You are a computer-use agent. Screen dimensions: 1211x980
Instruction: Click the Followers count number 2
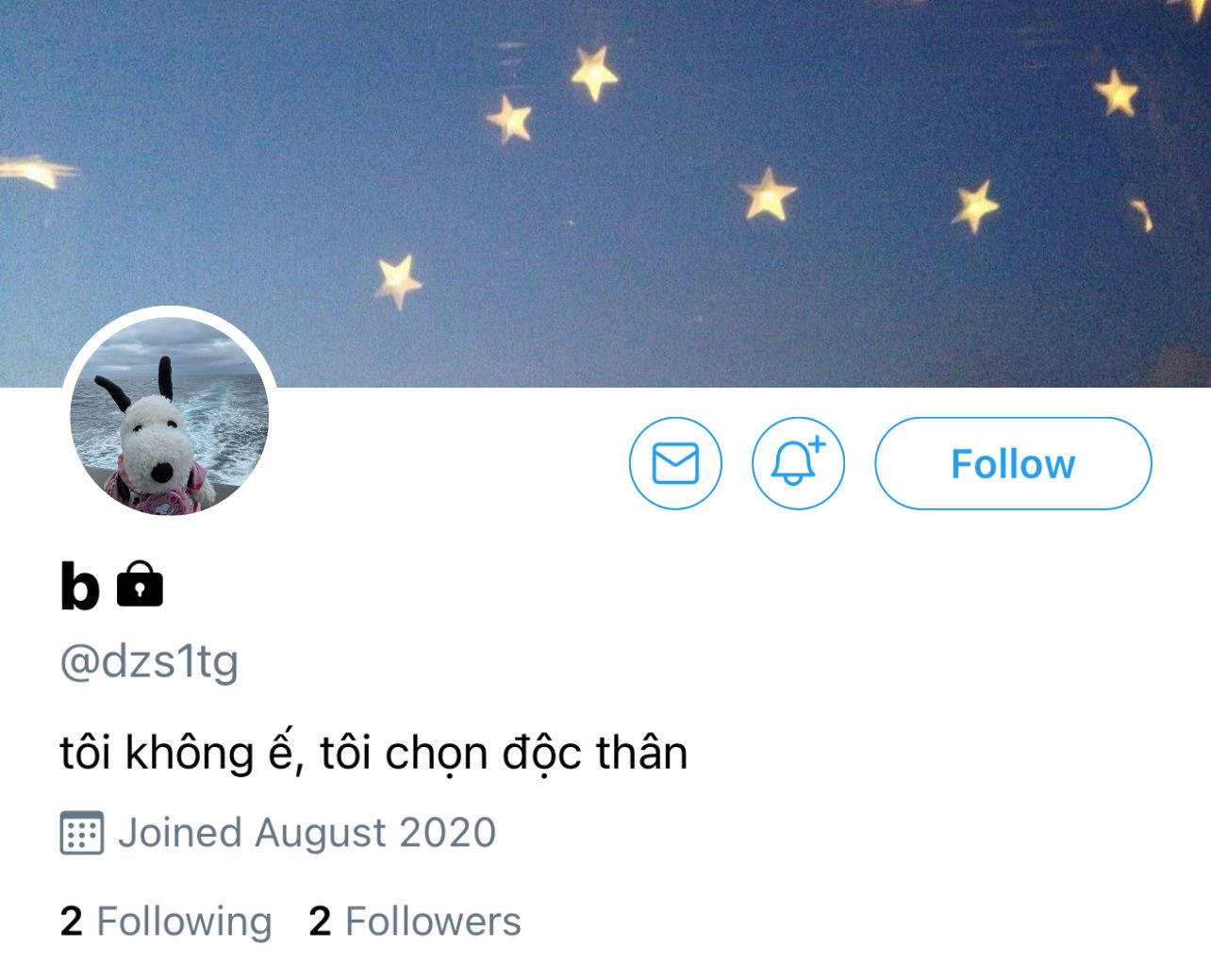tap(320, 922)
